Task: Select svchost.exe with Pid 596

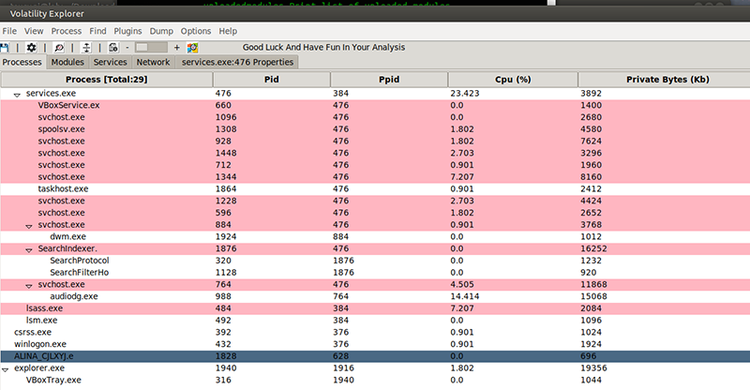Action: click(375, 213)
